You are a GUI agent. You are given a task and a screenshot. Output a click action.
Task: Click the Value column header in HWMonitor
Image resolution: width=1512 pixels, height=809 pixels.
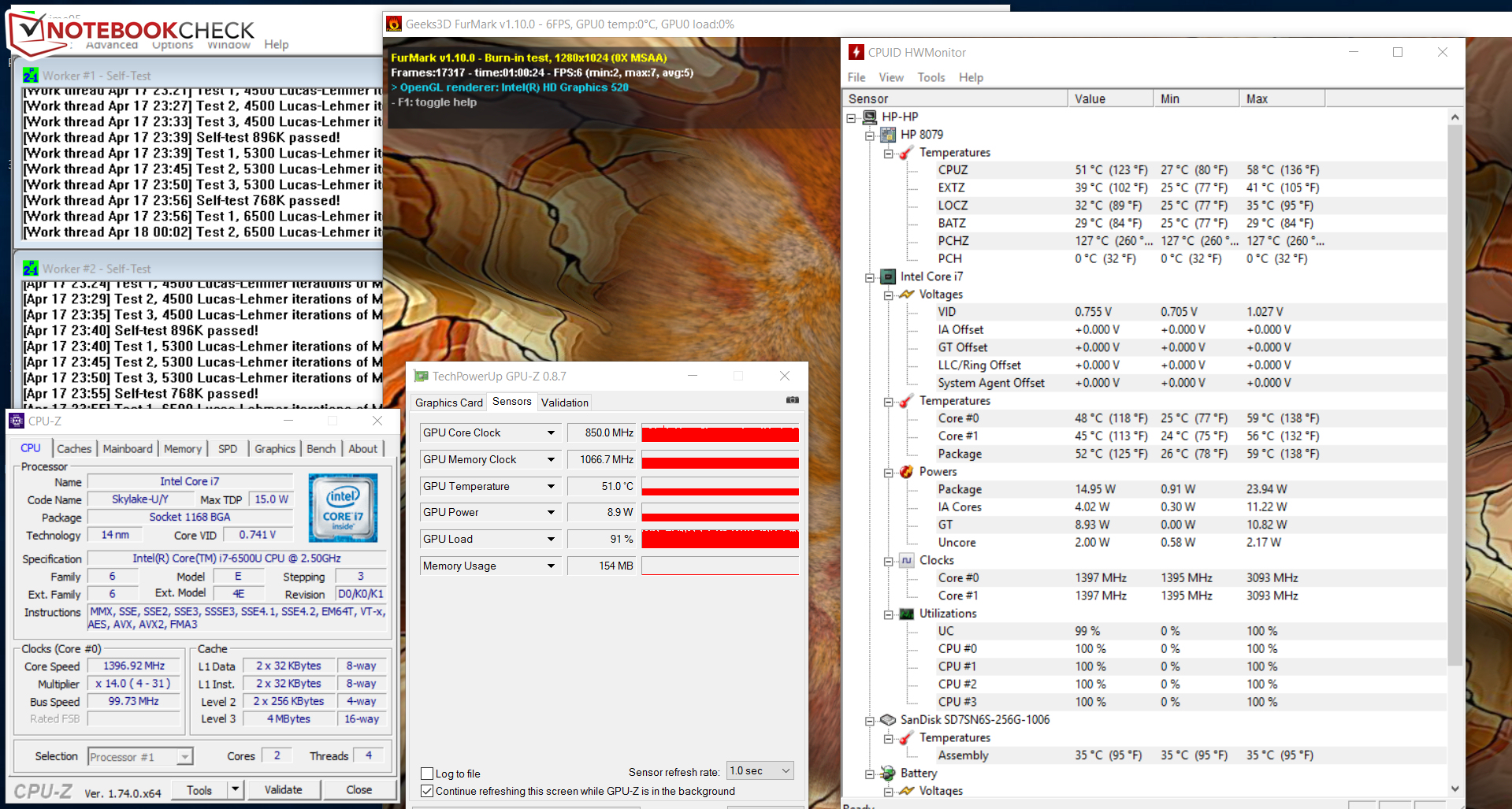pos(1111,98)
